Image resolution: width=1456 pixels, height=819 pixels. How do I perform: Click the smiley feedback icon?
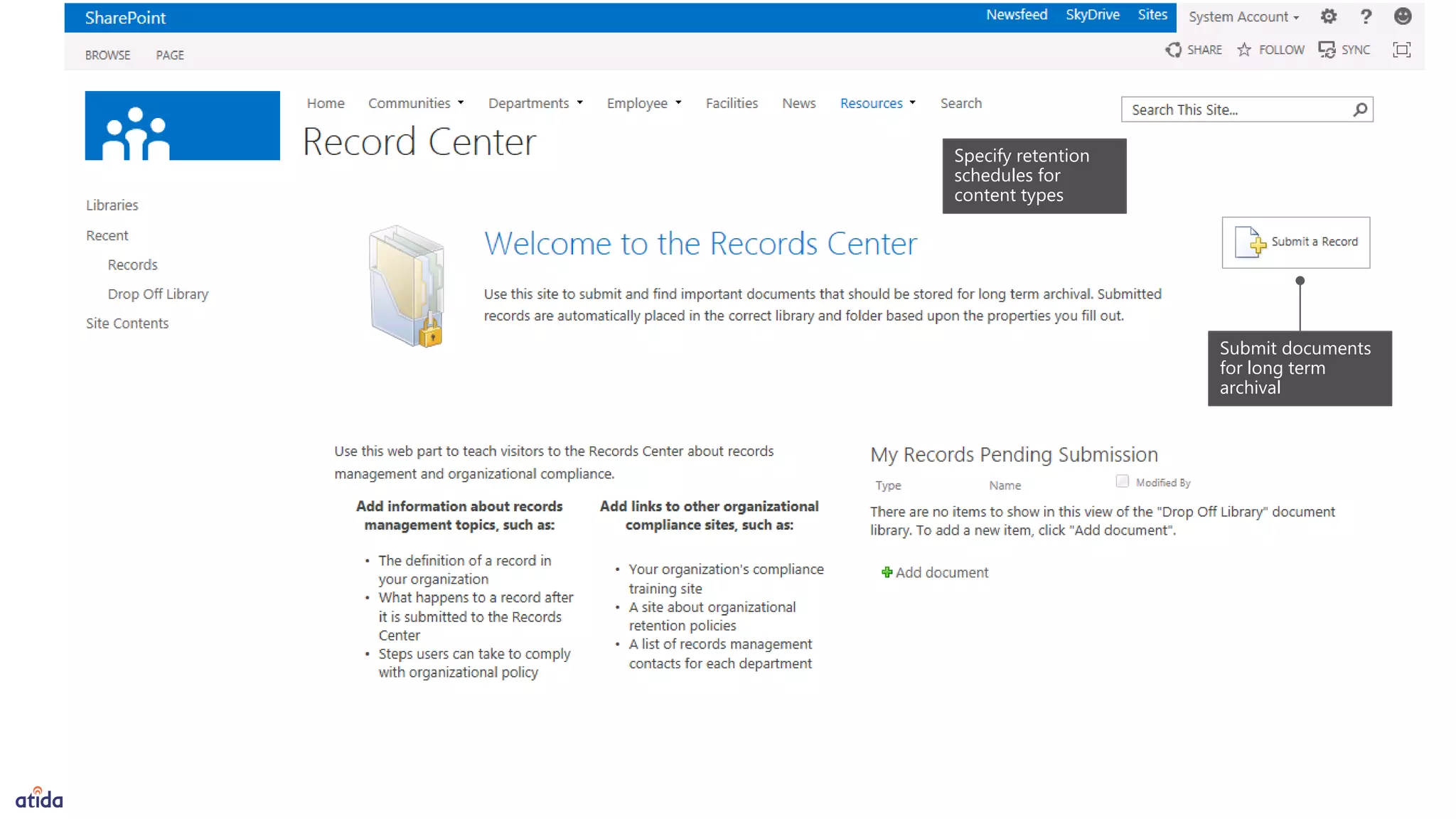pos(1402,16)
